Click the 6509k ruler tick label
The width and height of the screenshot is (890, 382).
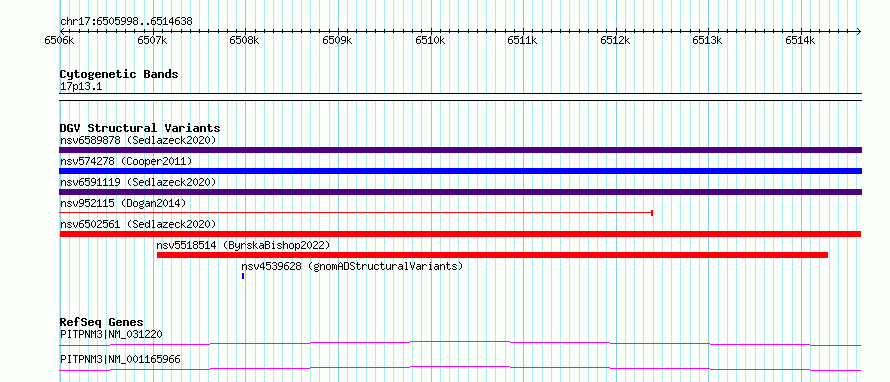[x=338, y=41]
